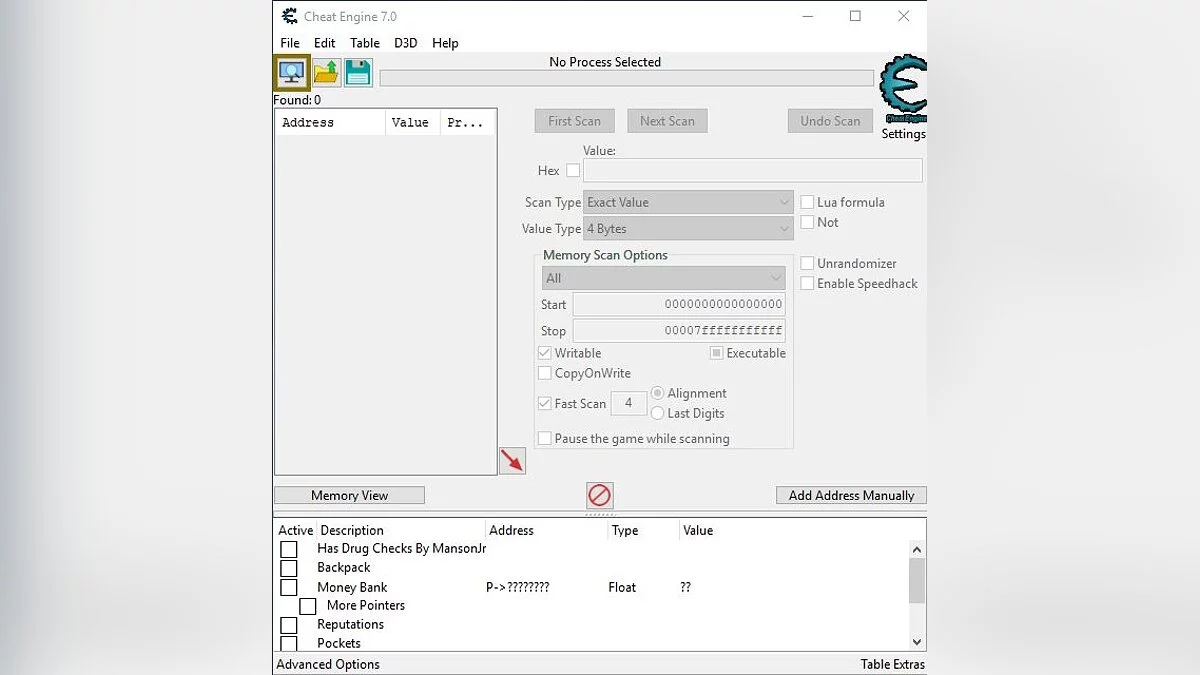The image size is (1200, 675).
Task: Enable Speedhack
Action: pyautogui.click(x=808, y=283)
